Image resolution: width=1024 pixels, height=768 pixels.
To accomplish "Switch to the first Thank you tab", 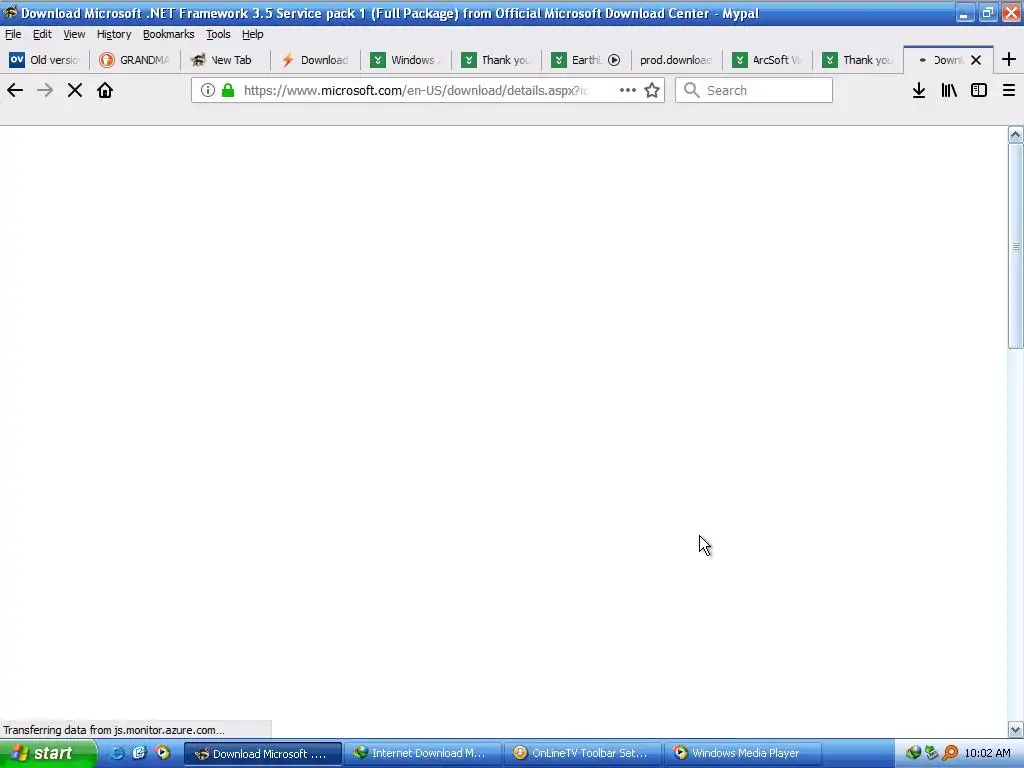I will [495, 60].
